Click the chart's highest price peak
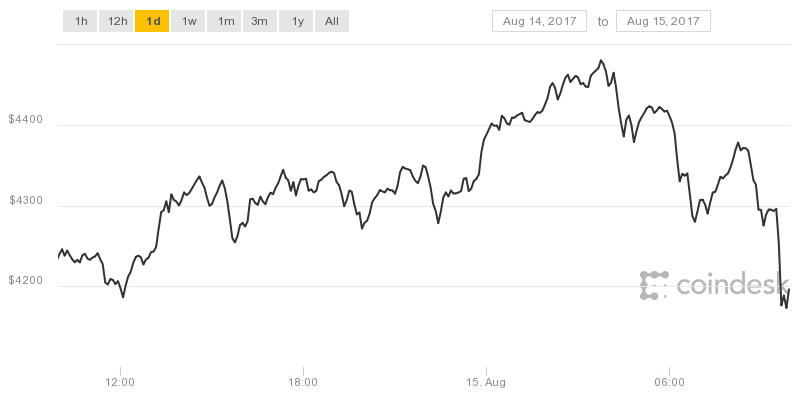800x400 pixels. click(x=602, y=60)
